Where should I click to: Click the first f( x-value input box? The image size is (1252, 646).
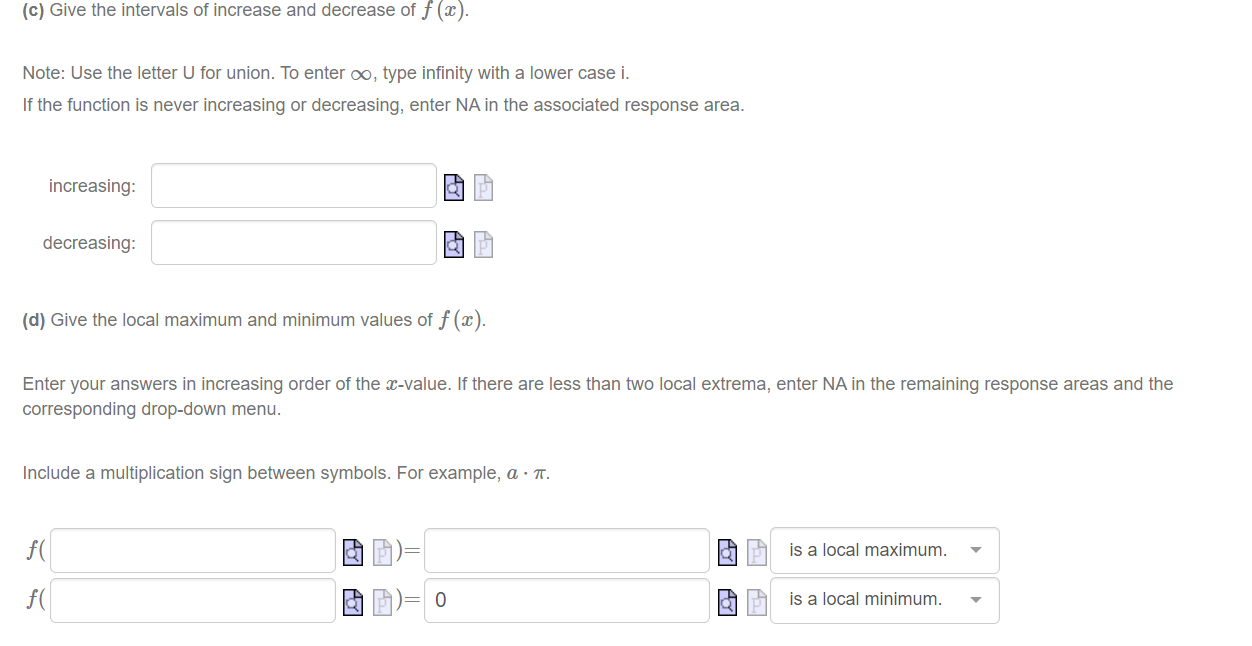tap(190, 550)
